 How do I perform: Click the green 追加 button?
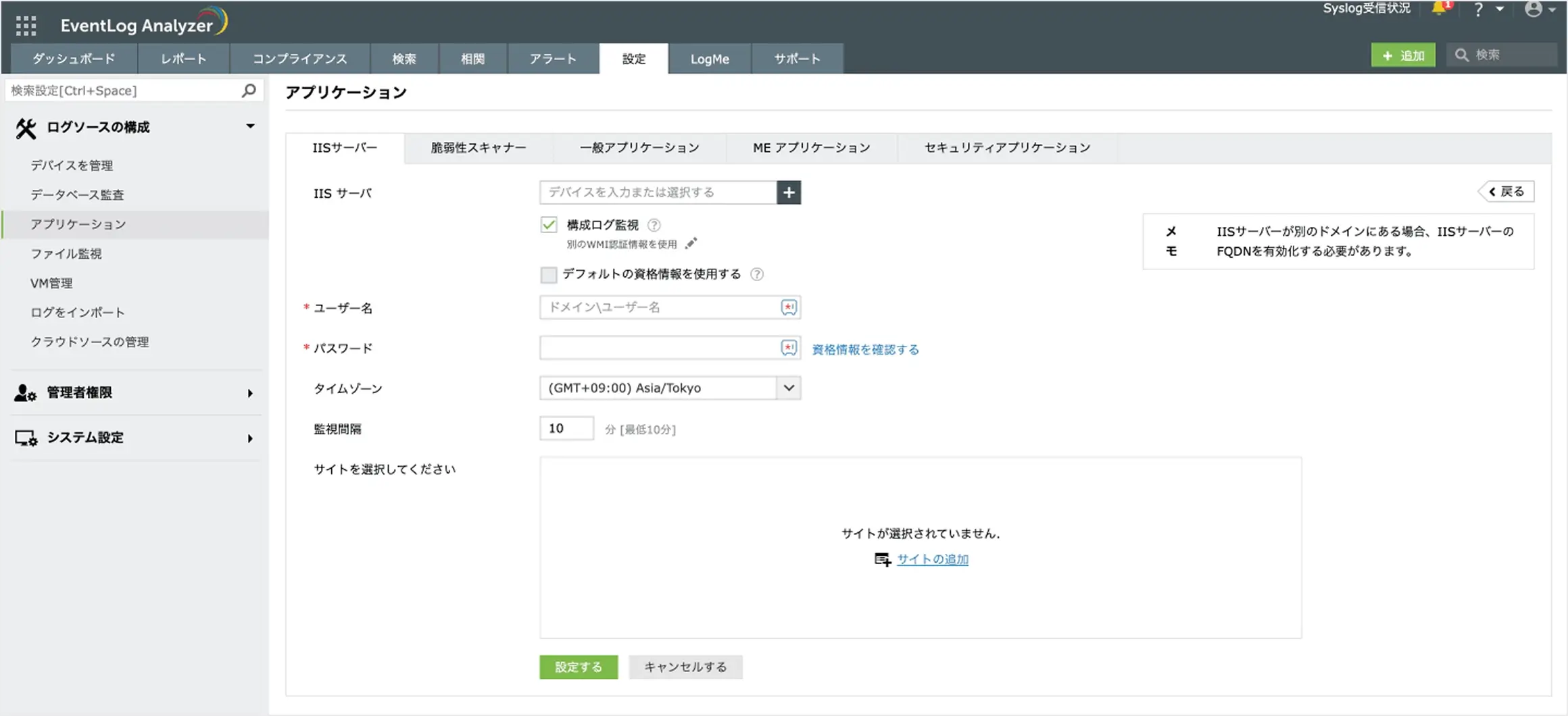tap(1403, 55)
